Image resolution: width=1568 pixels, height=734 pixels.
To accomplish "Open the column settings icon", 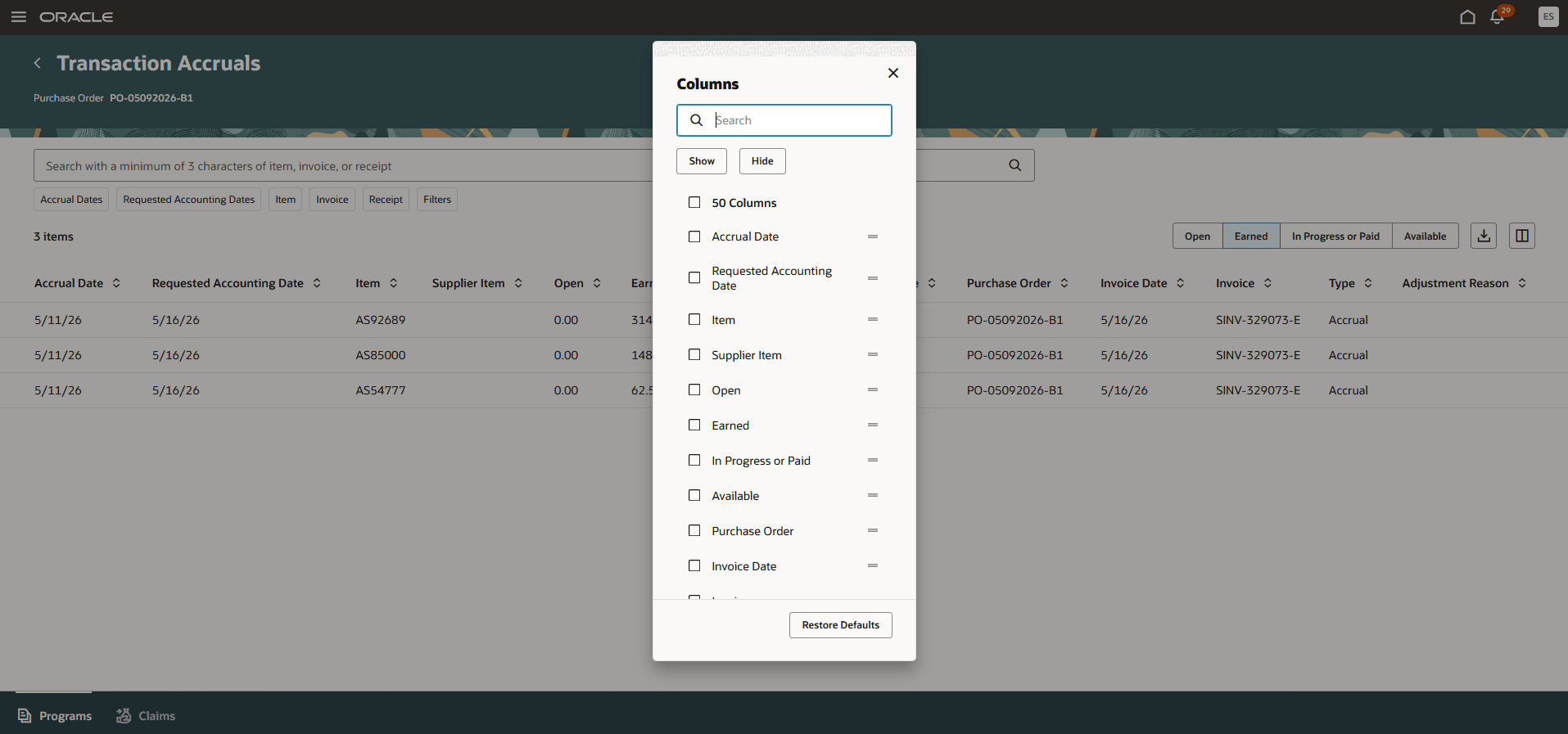I will [x=1522, y=236].
